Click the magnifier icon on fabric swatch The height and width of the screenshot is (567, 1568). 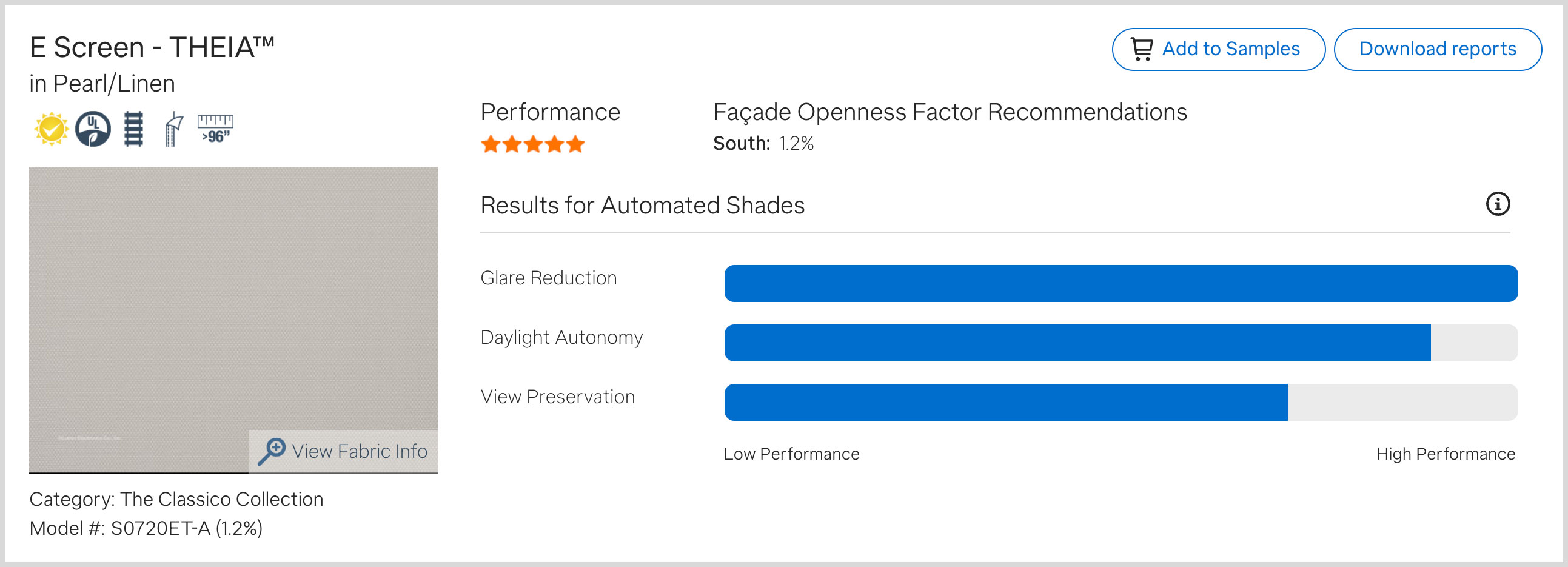tap(272, 451)
